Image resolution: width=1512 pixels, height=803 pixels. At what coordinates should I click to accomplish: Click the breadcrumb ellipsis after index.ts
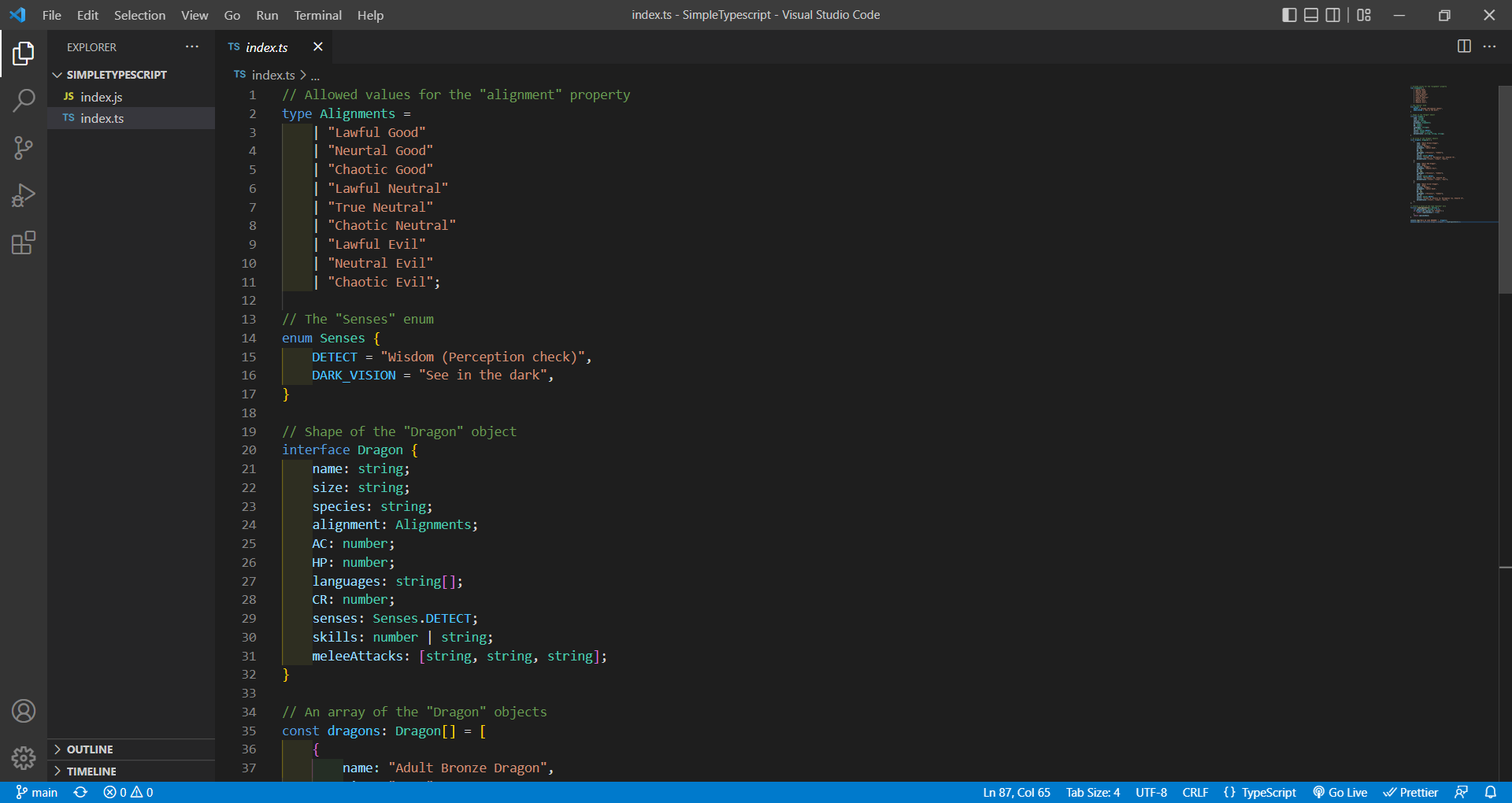315,76
